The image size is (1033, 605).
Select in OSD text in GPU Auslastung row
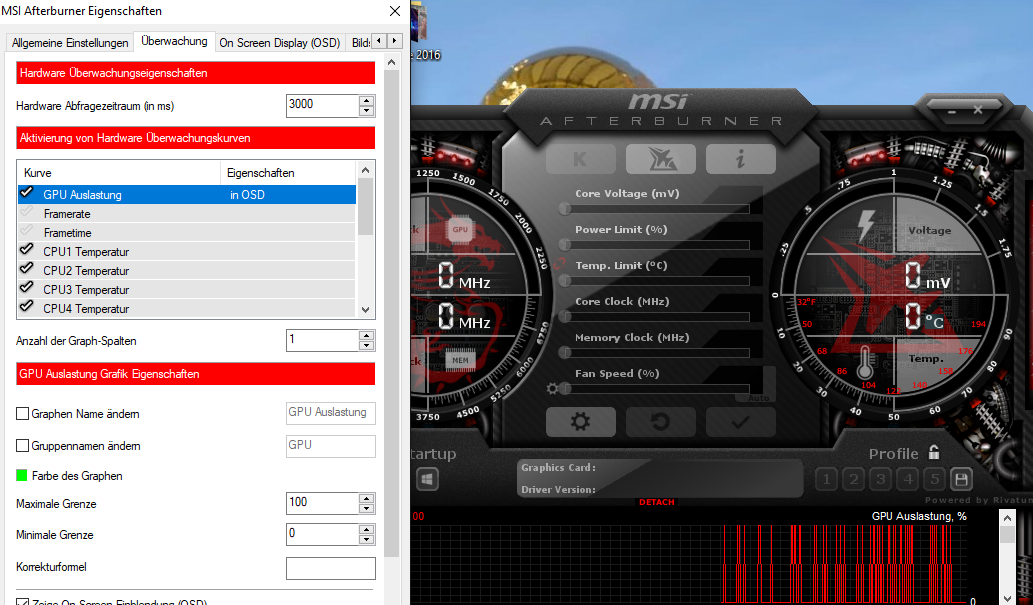pos(247,194)
